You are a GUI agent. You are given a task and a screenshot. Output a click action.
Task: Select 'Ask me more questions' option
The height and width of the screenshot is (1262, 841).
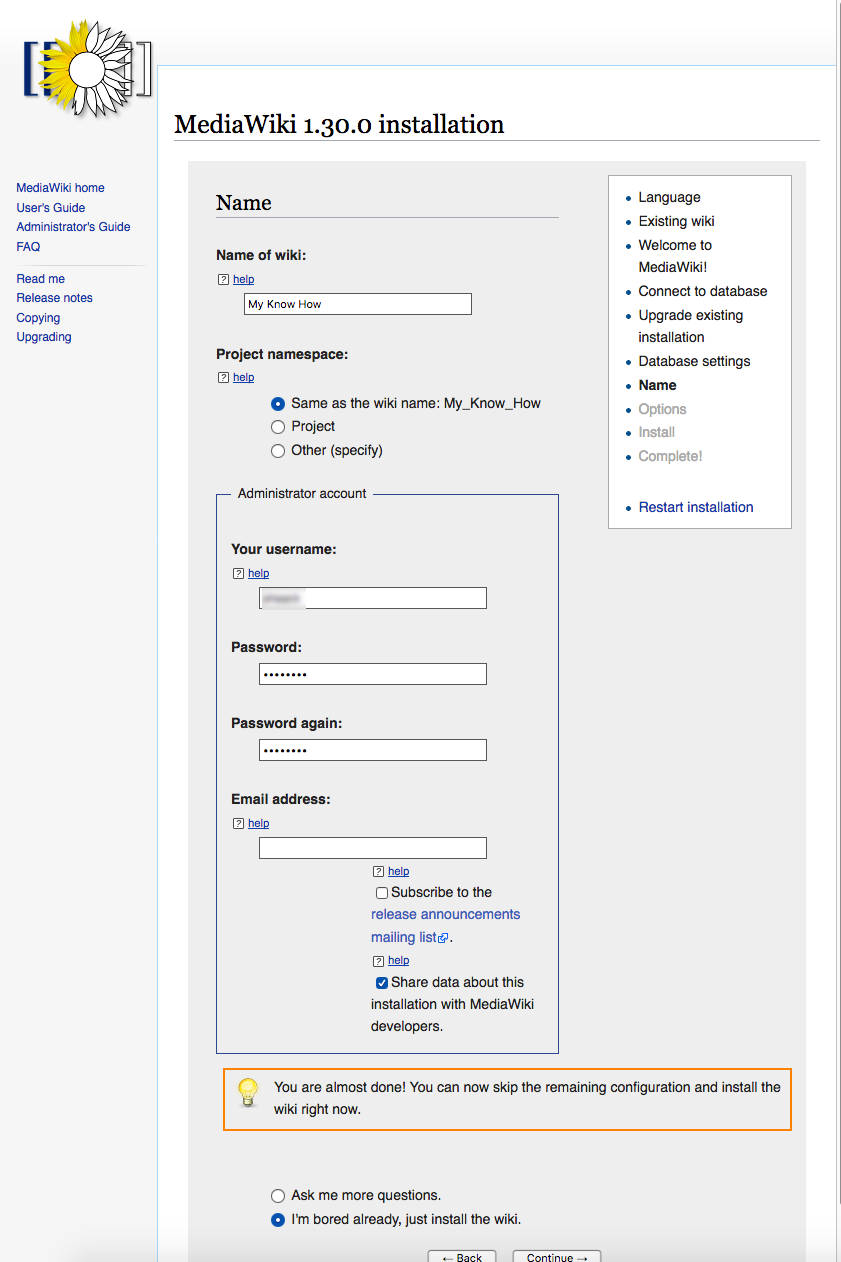[278, 1196]
